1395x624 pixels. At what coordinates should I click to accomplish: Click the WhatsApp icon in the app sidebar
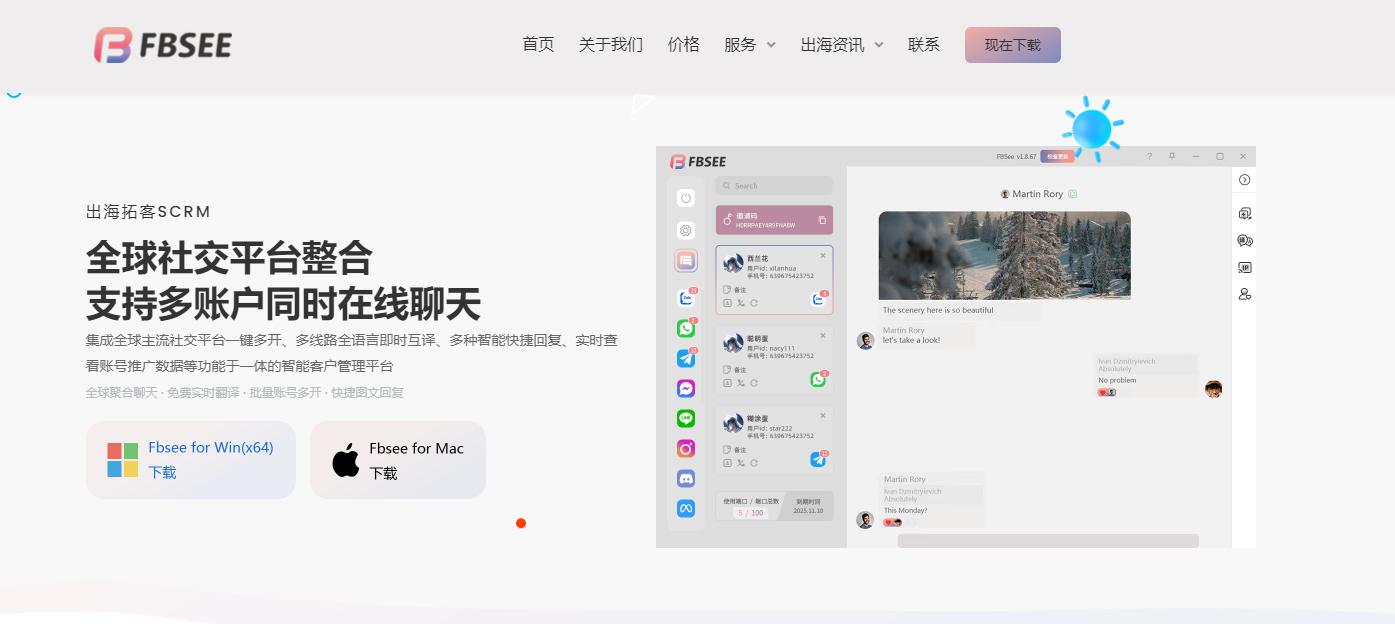tap(686, 328)
